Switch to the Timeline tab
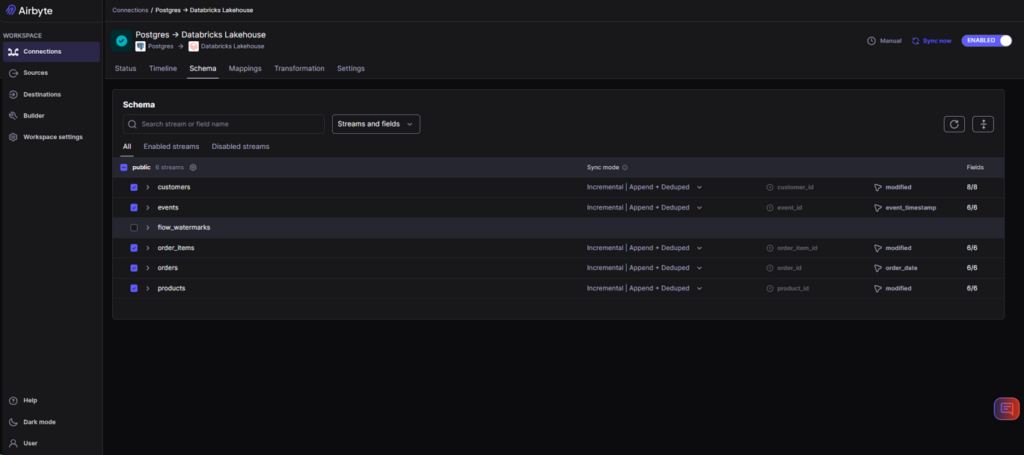 click(163, 69)
